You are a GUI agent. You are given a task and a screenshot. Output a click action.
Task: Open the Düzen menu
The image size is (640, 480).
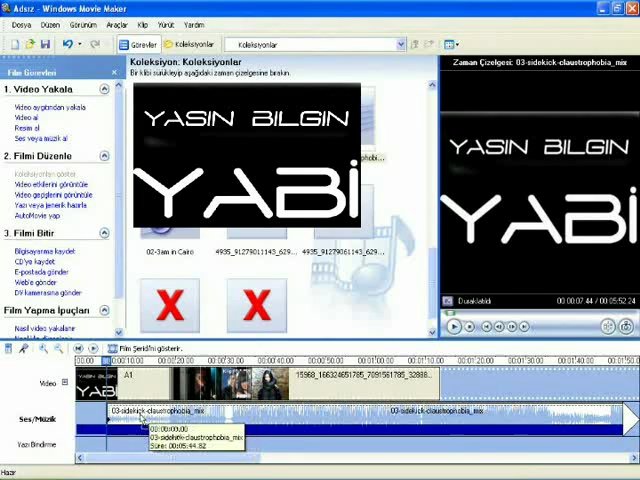50,25
